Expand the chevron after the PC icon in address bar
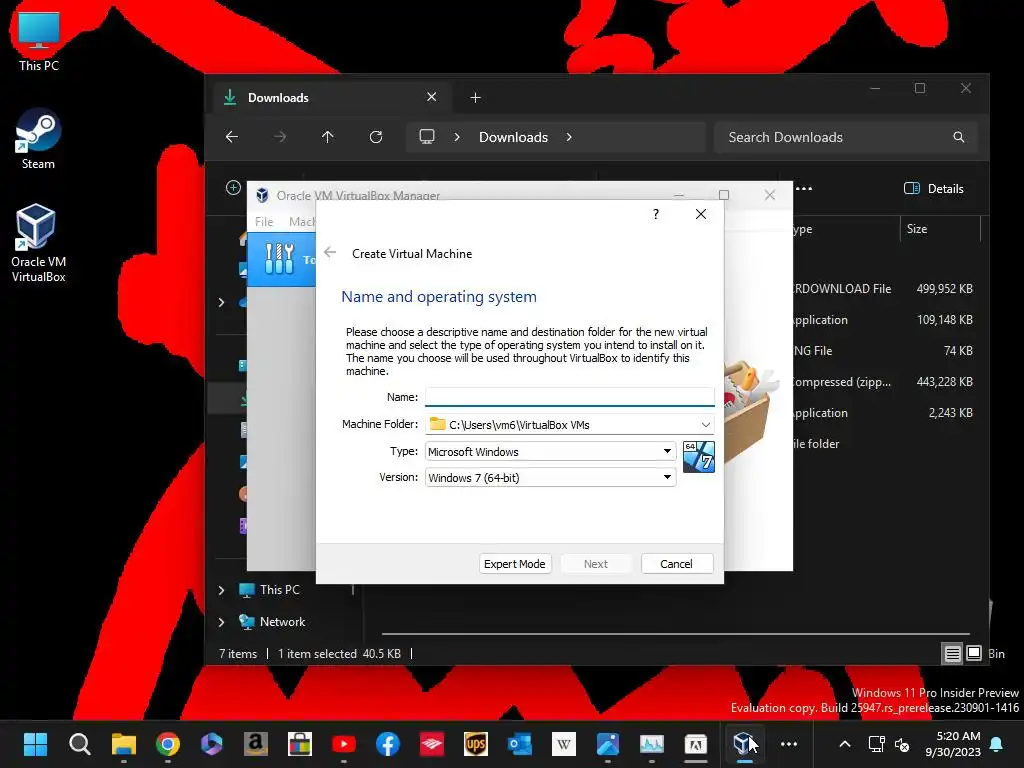Image resolution: width=1024 pixels, height=768 pixels. pos(457,137)
